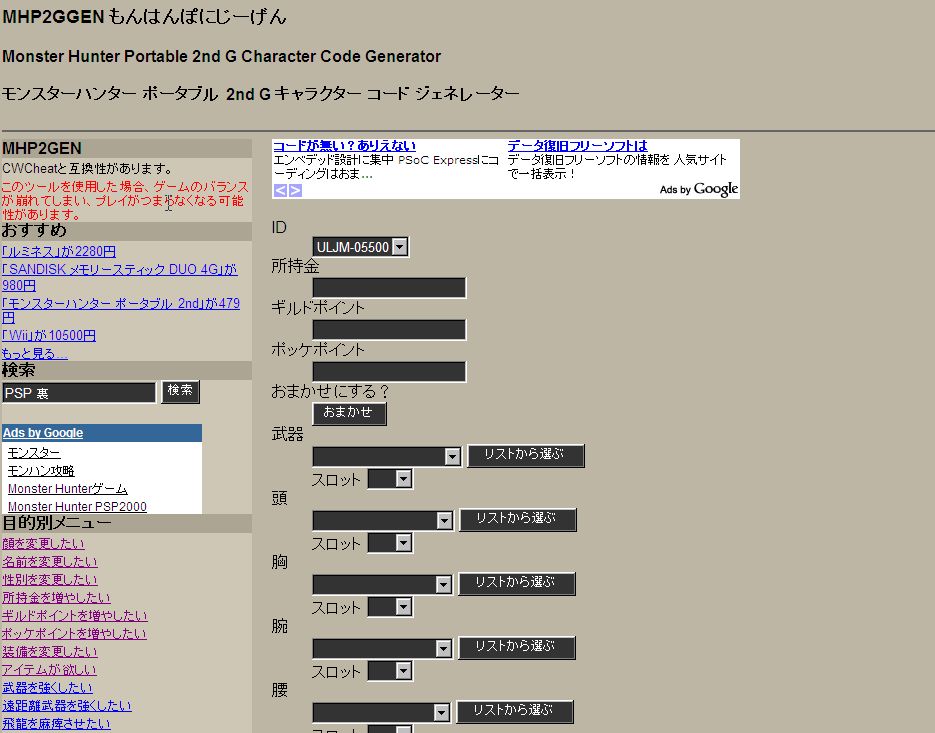Select アイテムが欲しい menu link
This screenshot has height=733, width=935.
[x=49, y=670]
